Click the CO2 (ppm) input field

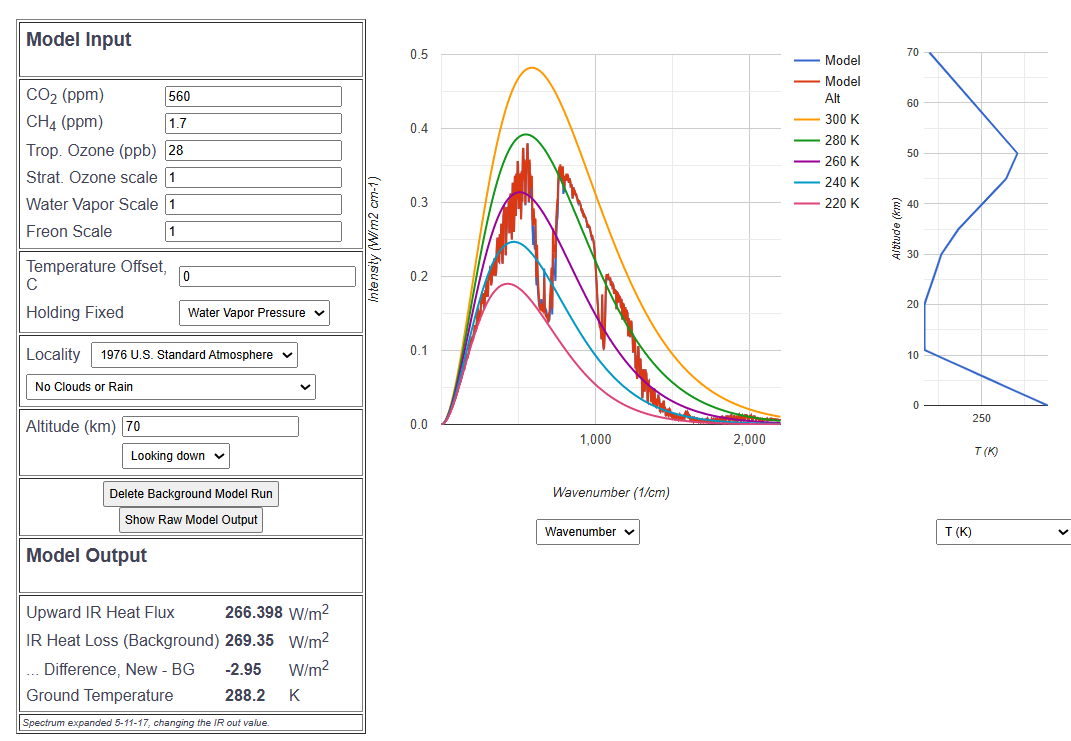tap(253, 96)
